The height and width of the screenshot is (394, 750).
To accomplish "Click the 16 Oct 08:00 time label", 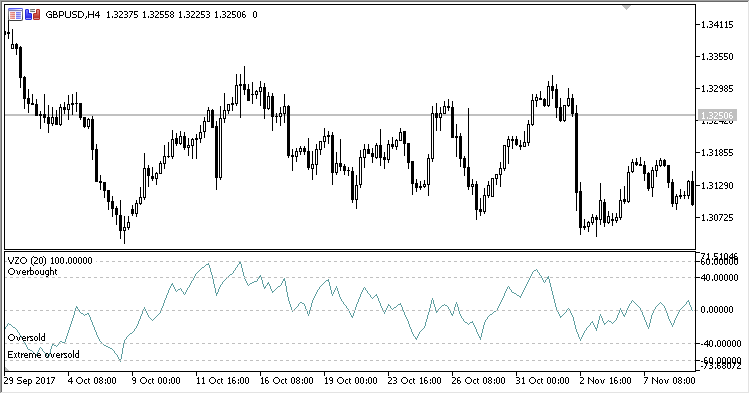I will [287, 381].
